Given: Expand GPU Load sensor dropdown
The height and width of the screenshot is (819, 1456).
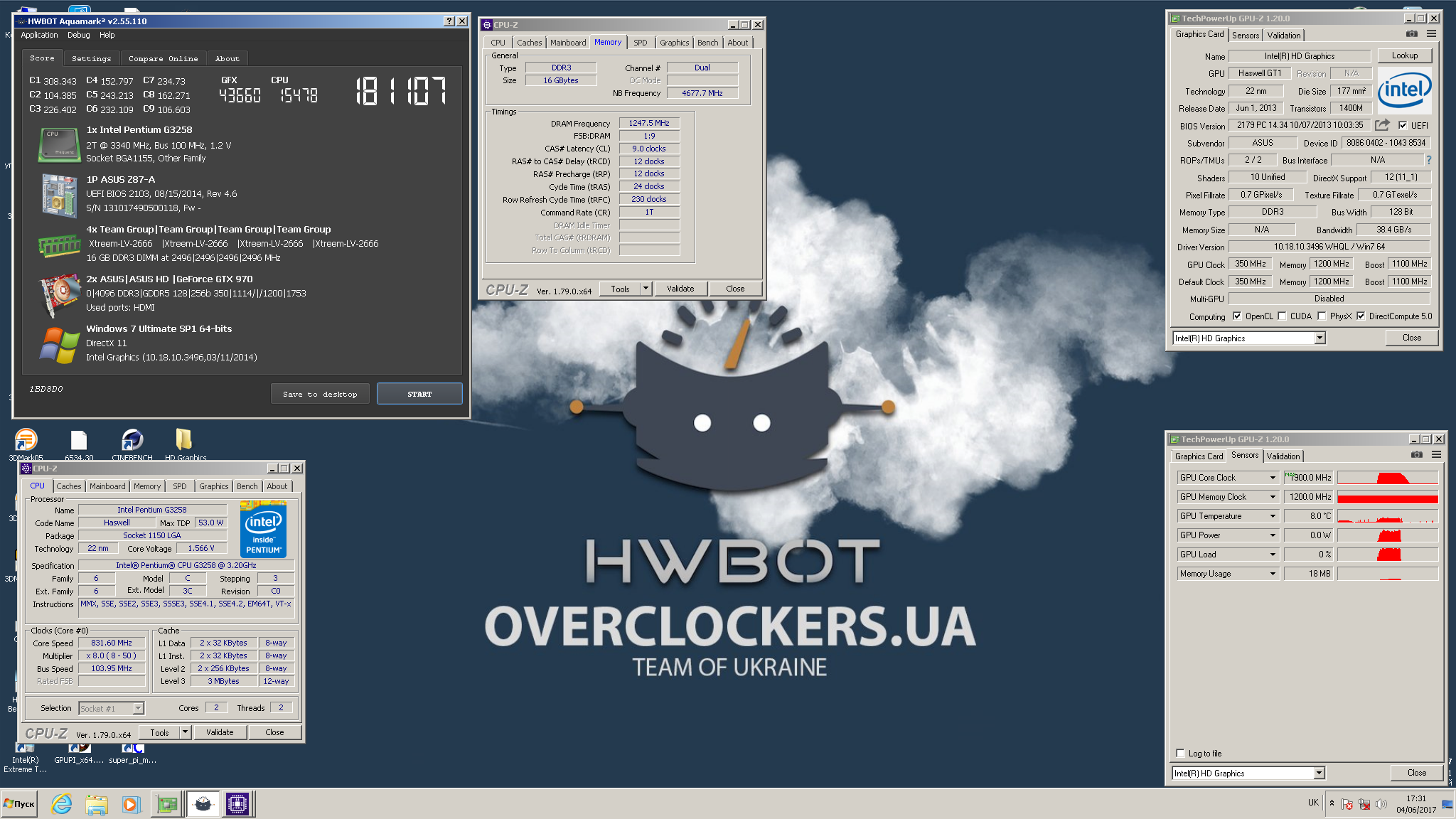Looking at the screenshot, I should pyautogui.click(x=1273, y=555).
